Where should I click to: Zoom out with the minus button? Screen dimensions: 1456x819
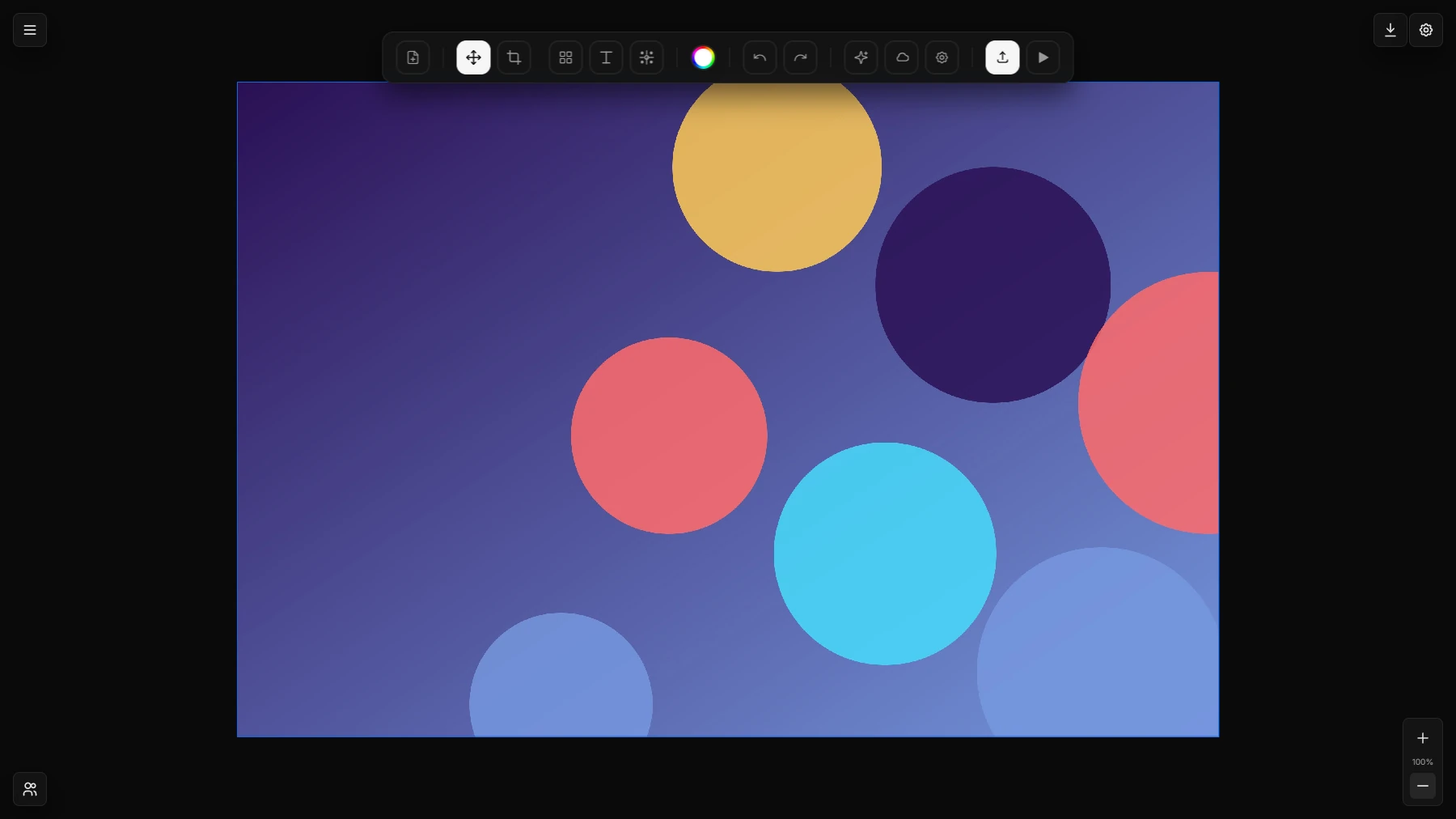(x=1423, y=786)
